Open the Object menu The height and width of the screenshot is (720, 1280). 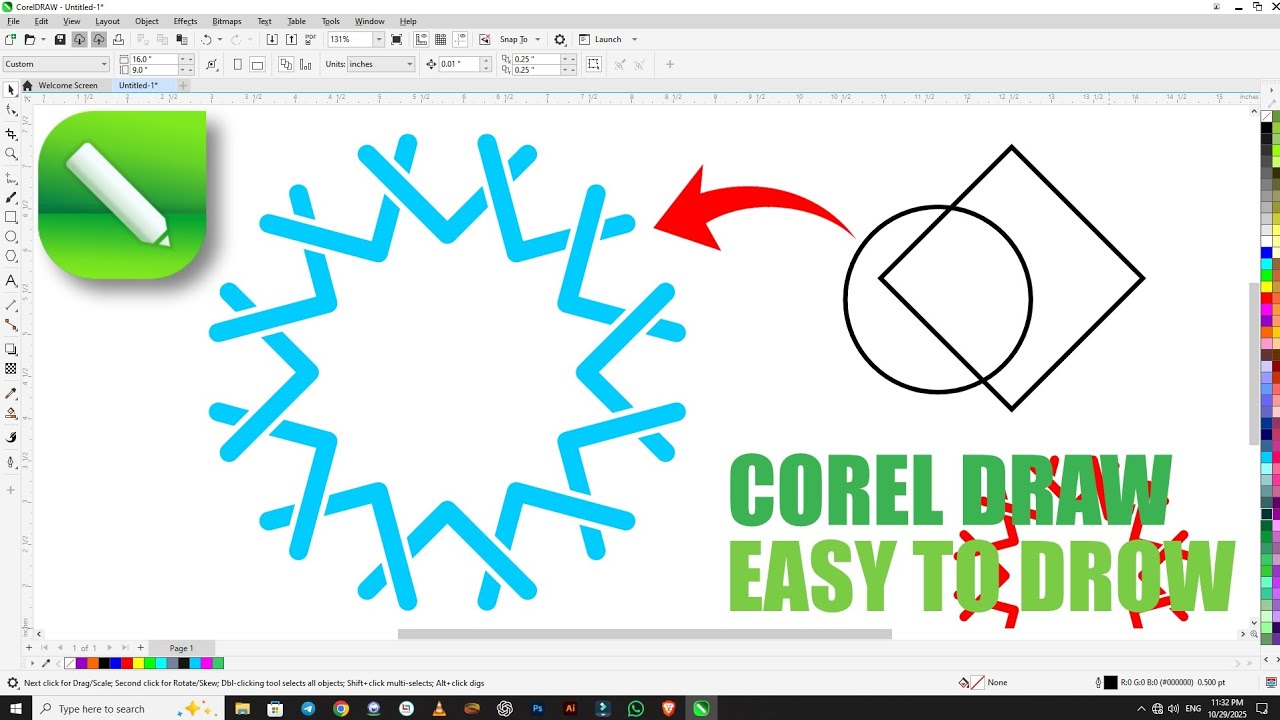click(147, 21)
